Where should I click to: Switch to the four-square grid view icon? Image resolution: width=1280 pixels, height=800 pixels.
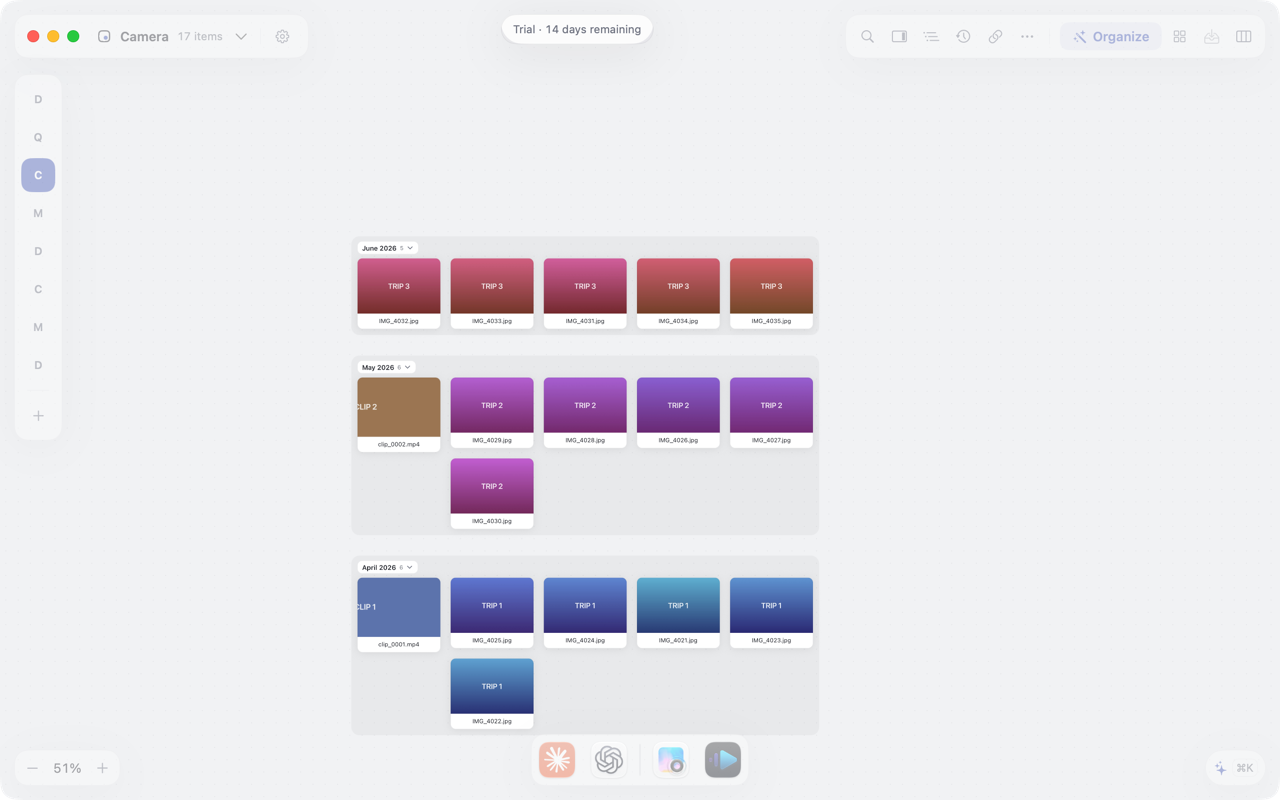coord(1180,37)
